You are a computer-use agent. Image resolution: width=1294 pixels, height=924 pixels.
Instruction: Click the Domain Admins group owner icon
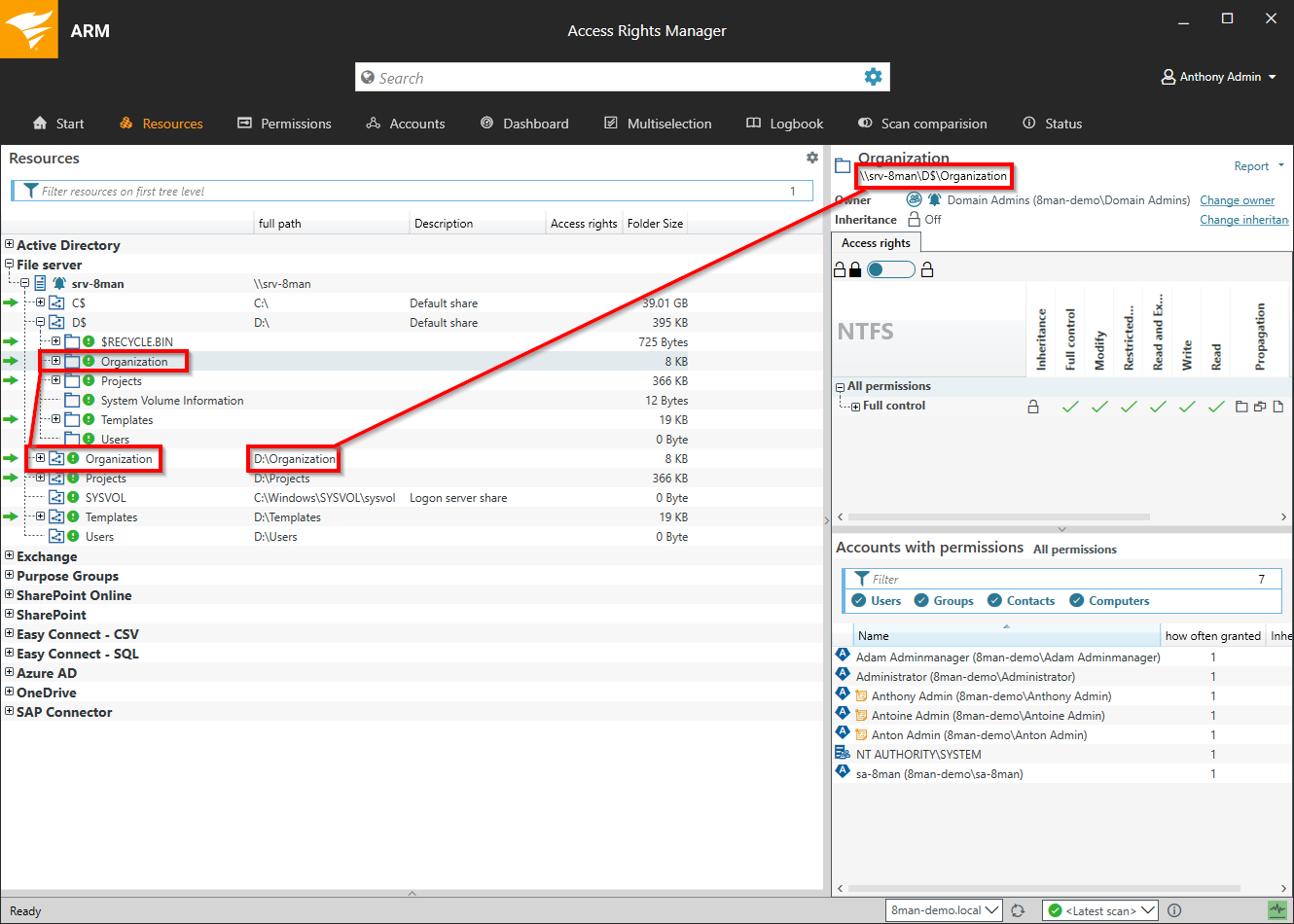coord(914,199)
